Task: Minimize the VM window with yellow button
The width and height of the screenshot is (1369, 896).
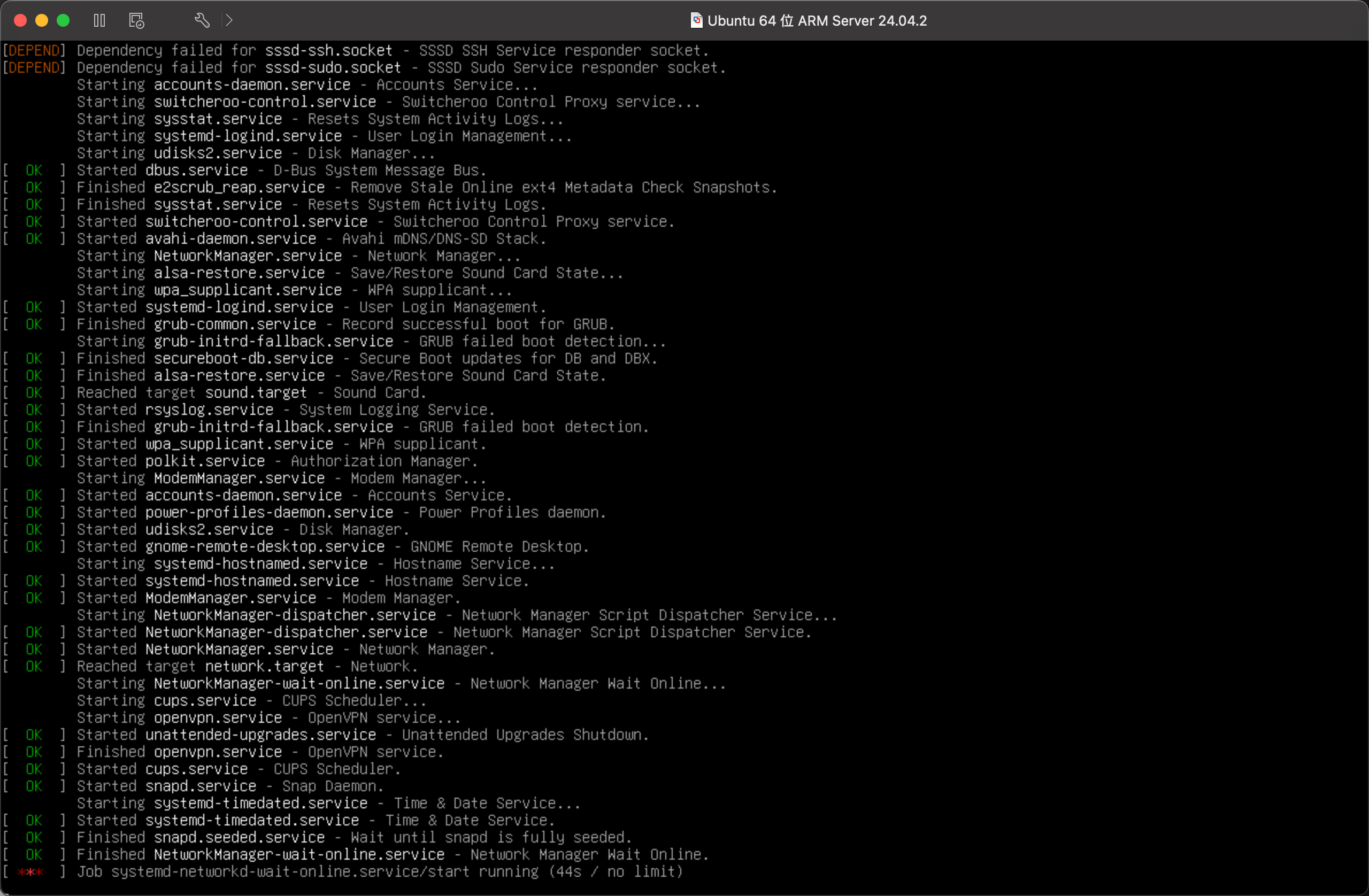Action: (41, 21)
